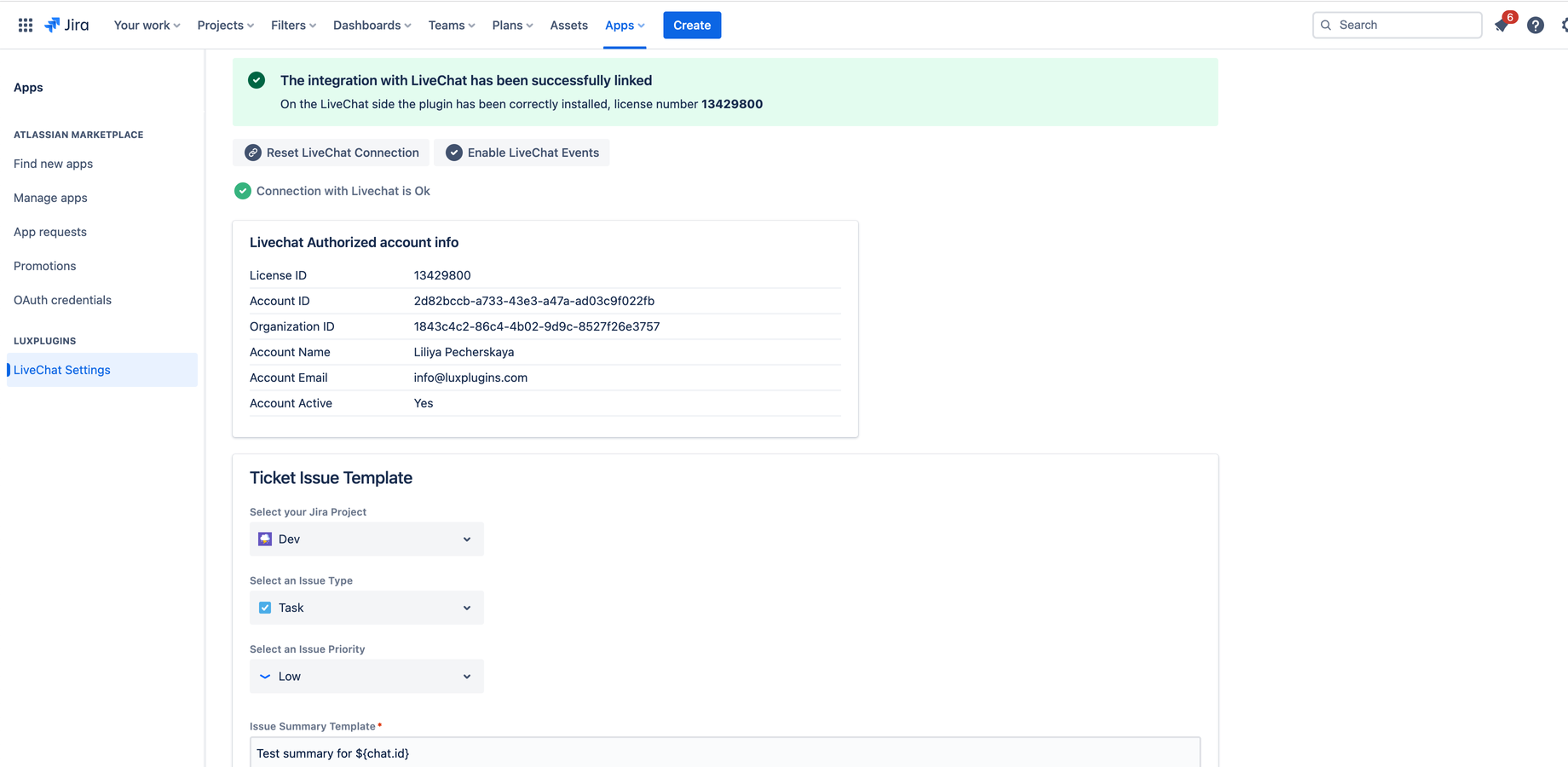Expand the Teams menu
Viewport: 1568px width, 767px height.
point(452,25)
